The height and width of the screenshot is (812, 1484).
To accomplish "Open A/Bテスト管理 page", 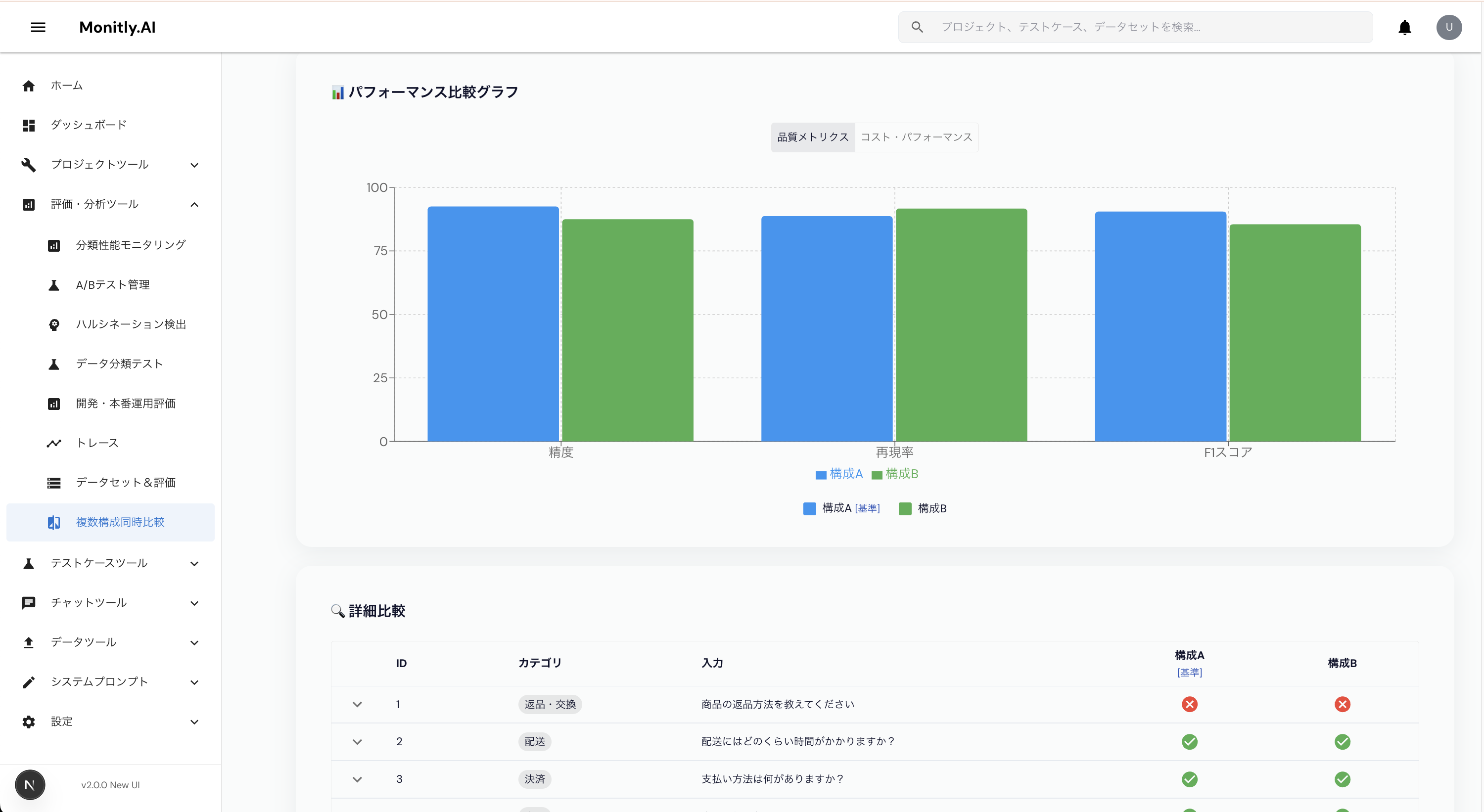I will click(x=113, y=285).
